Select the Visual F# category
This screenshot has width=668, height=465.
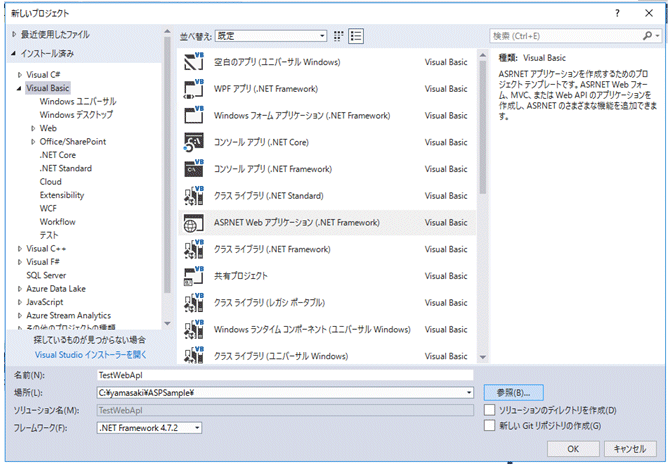point(43,262)
